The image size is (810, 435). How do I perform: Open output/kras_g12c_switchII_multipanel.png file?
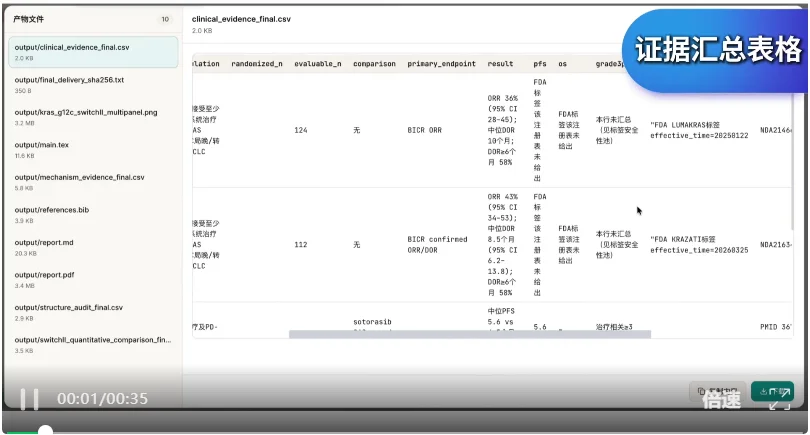(x=94, y=117)
